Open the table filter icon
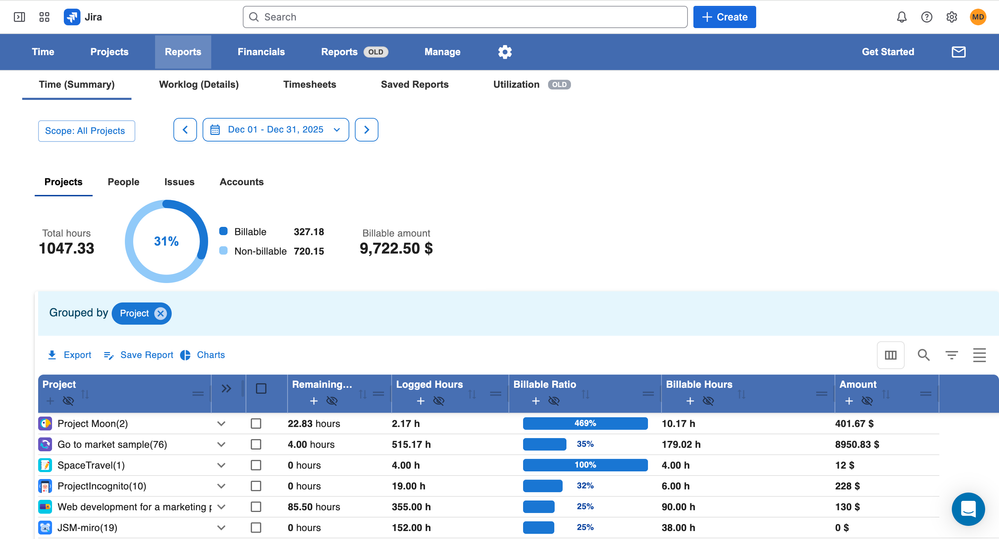Screen dimensions: 999x539 [x=952, y=355]
